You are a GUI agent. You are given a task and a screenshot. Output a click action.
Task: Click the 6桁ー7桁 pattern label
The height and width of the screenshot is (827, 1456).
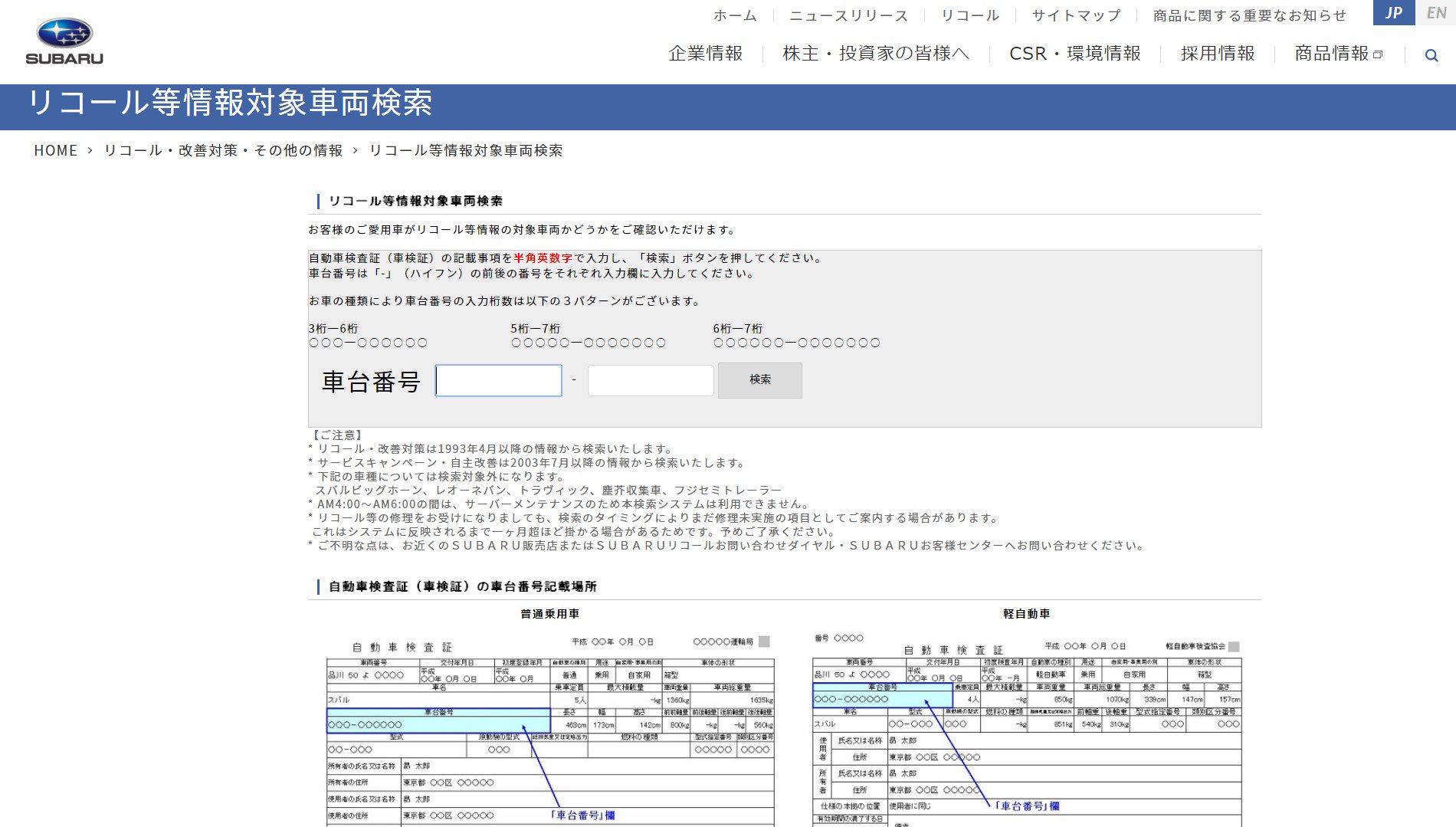738,328
